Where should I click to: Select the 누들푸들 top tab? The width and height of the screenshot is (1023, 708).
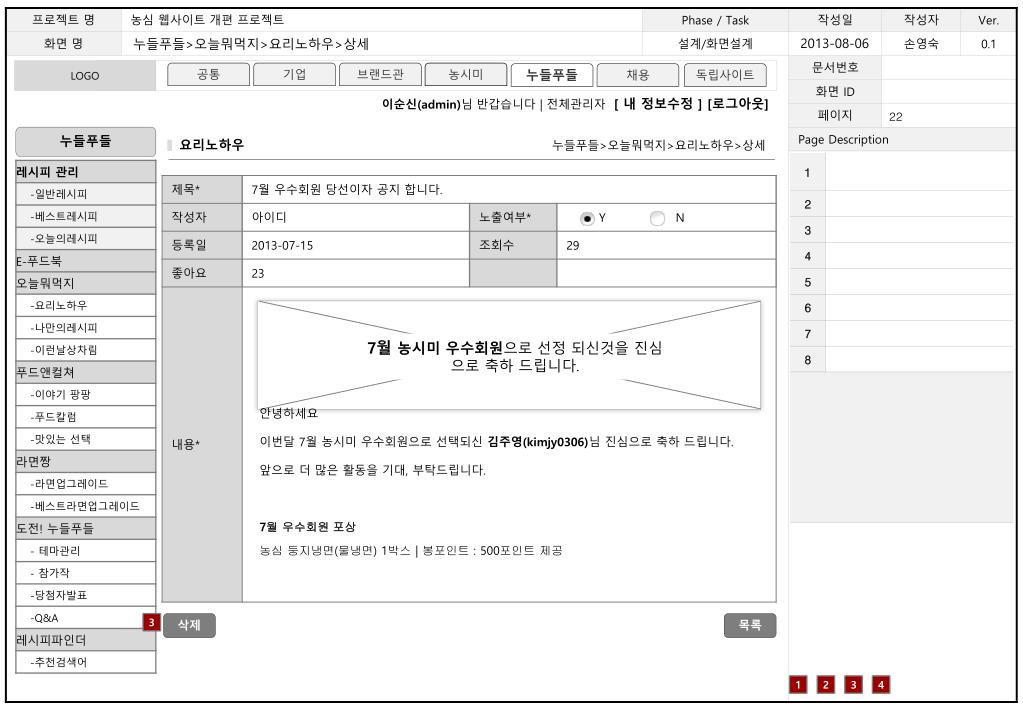coord(552,75)
